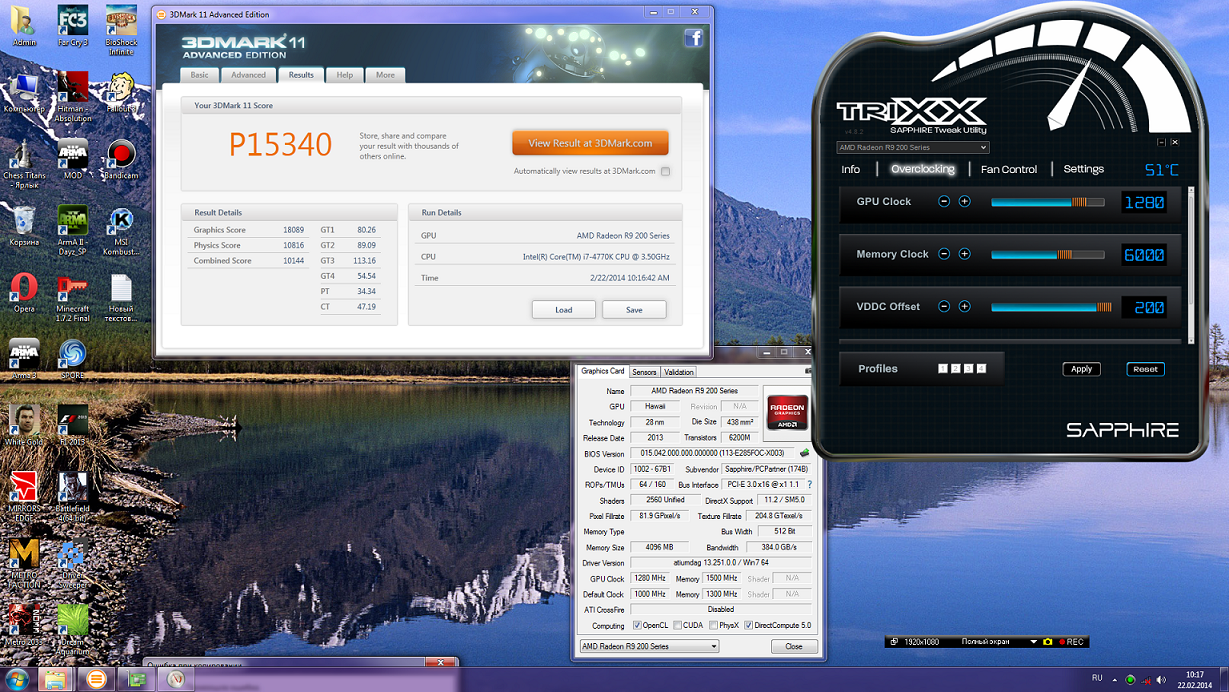Open the BioShock Infinite desktop icon
Image resolution: width=1229 pixels, height=692 pixels.
(121, 27)
